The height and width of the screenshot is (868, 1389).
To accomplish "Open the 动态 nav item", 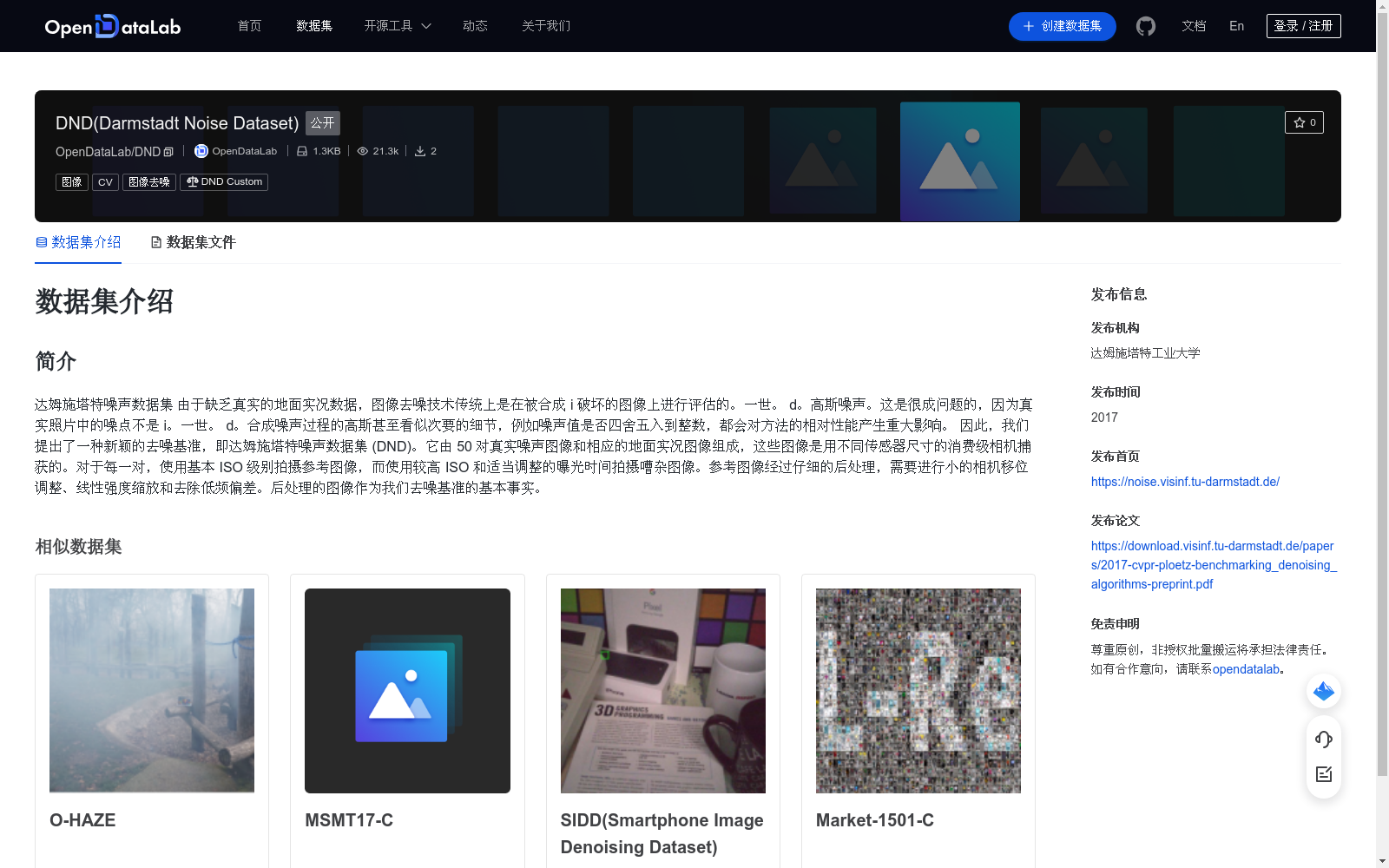I will click(475, 26).
